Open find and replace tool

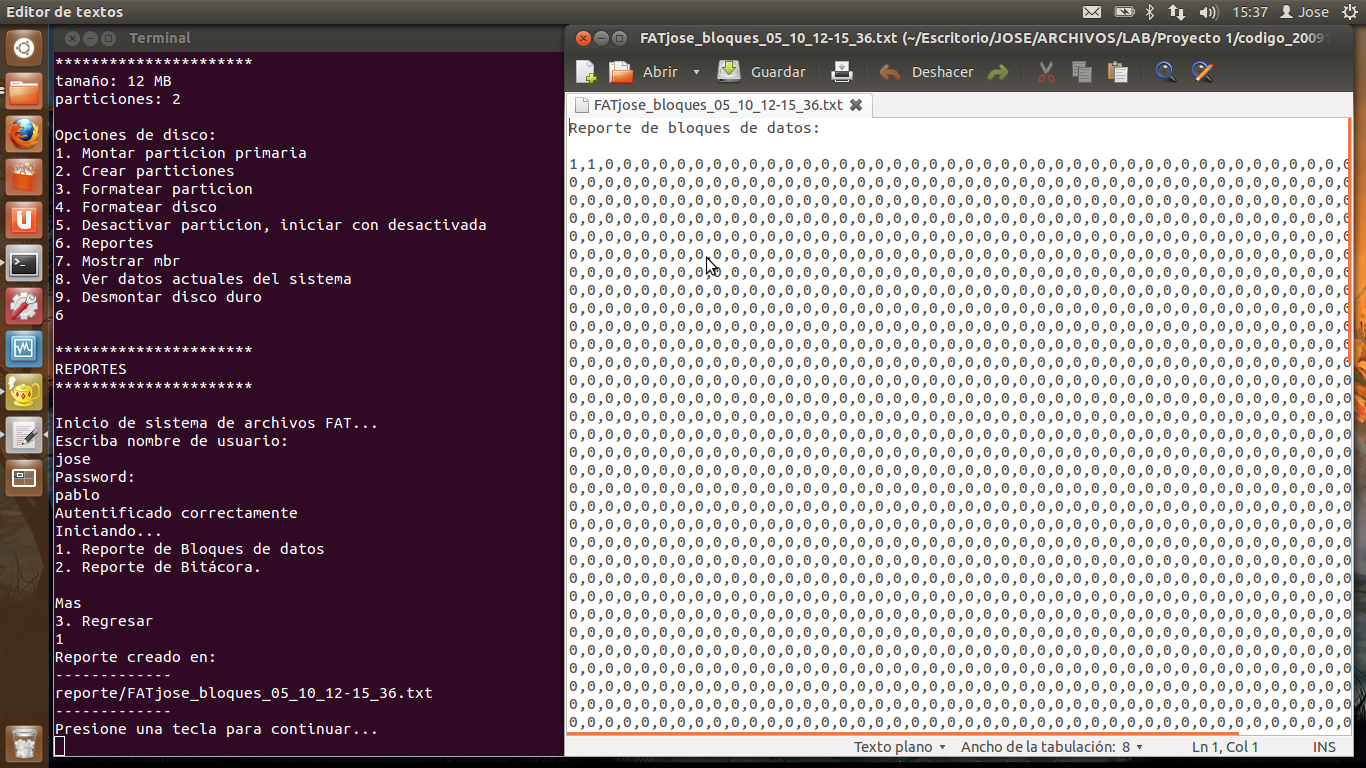(1202, 72)
